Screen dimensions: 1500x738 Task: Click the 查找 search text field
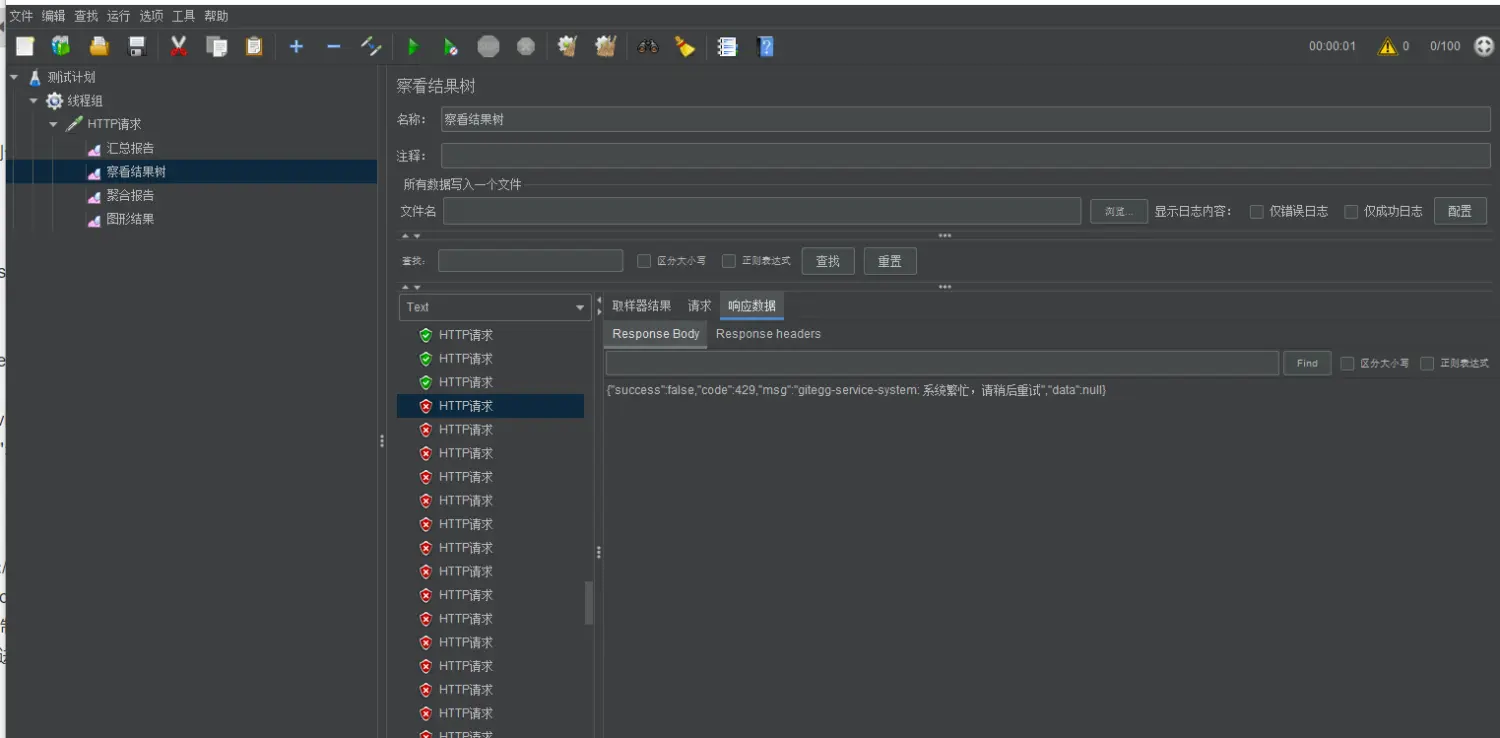click(531, 261)
